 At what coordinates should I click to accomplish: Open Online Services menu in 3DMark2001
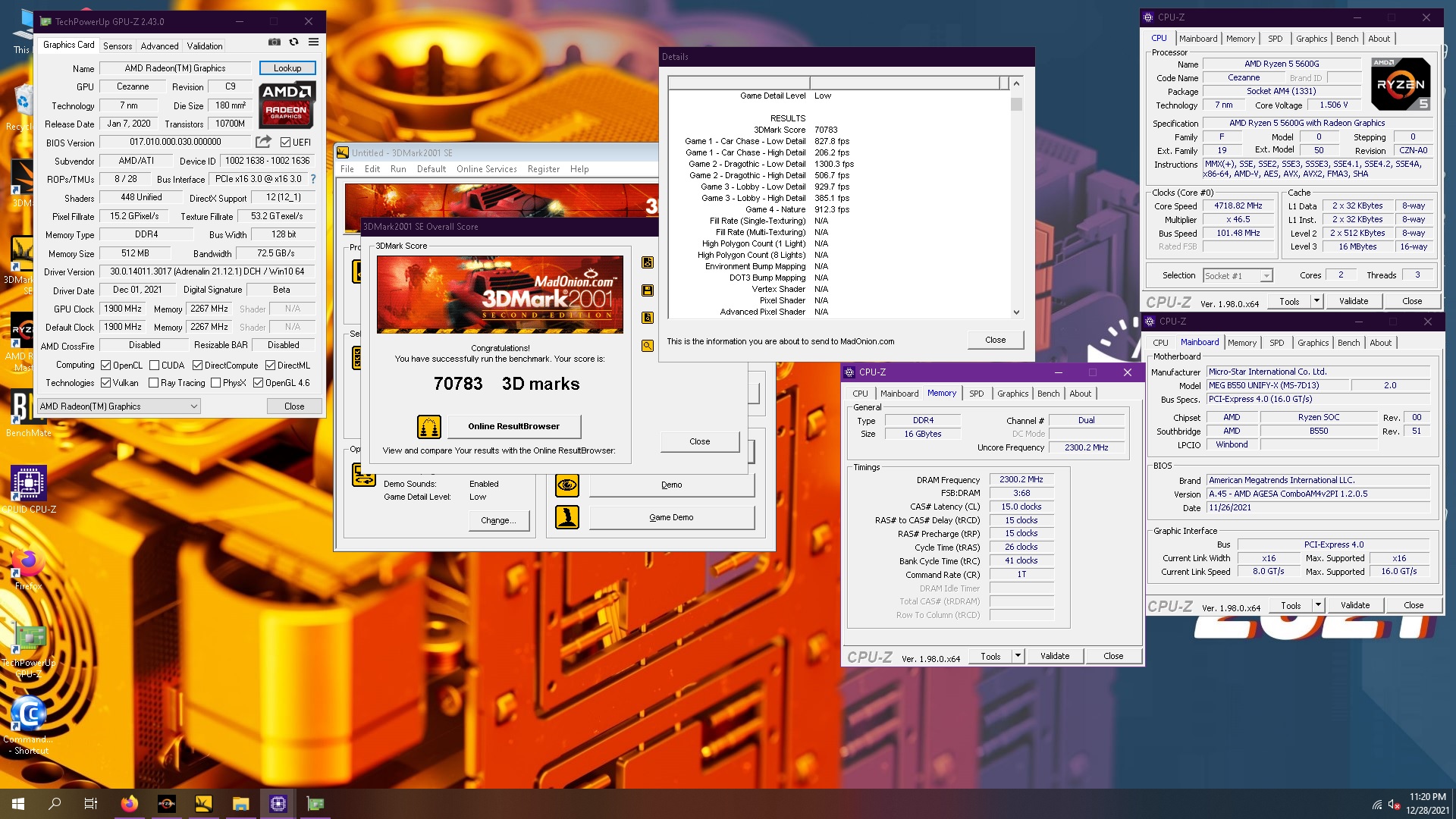pos(486,169)
